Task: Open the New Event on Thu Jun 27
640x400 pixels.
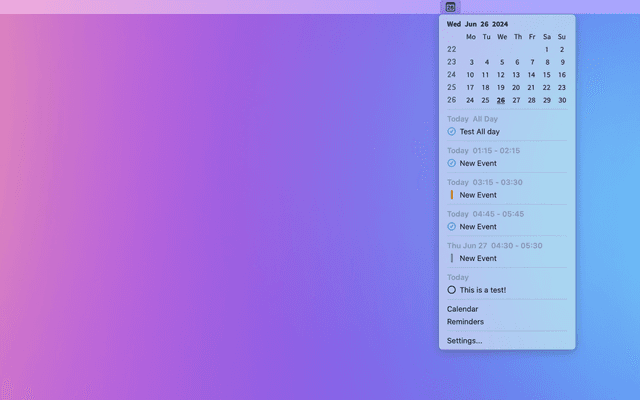Action: click(478, 258)
